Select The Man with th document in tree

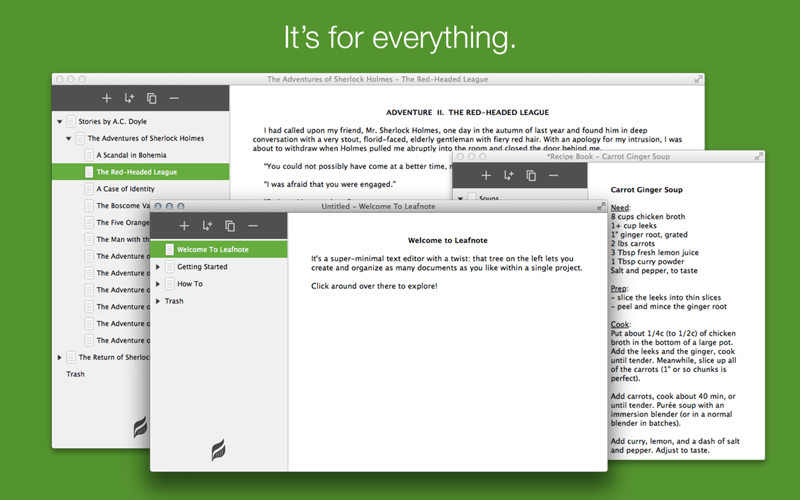click(123, 239)
